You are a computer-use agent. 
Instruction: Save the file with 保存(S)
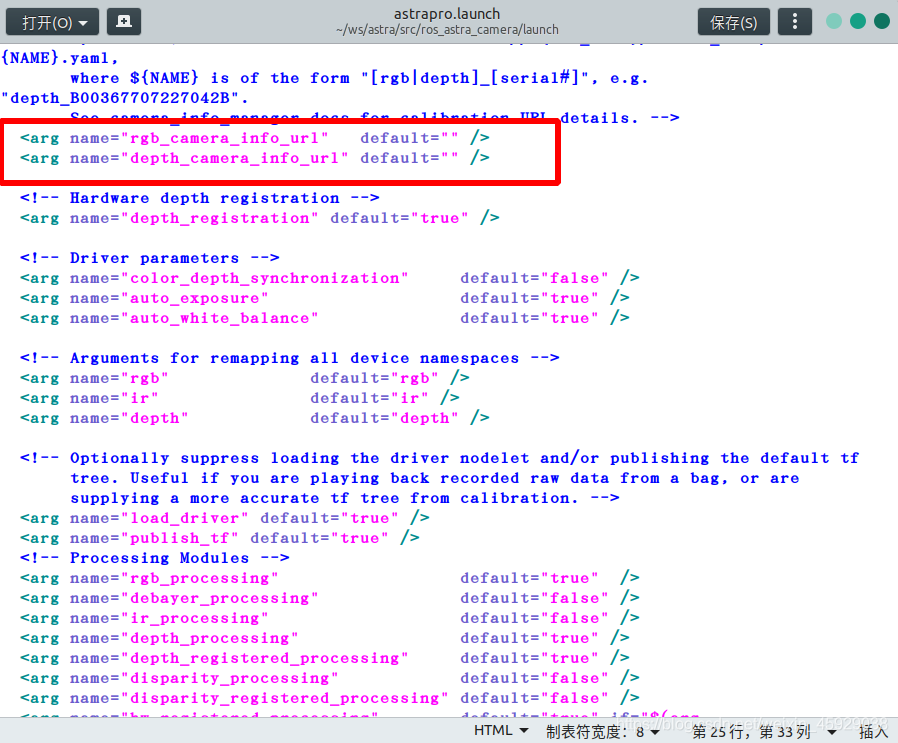(x=734, y=22)
